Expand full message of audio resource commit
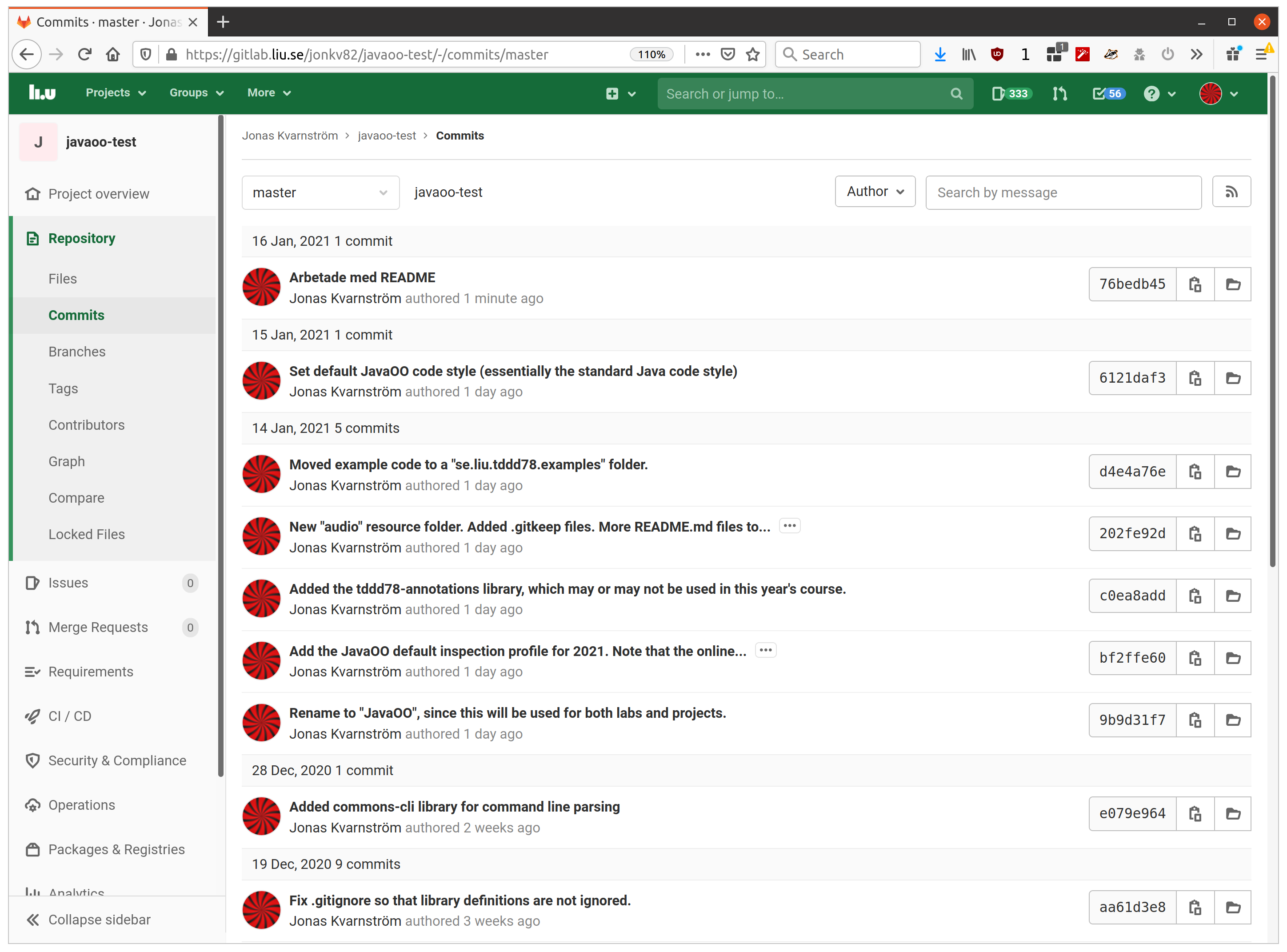Image resolution: width=1287 pixels, height=952 pixels. click(789, 526)
